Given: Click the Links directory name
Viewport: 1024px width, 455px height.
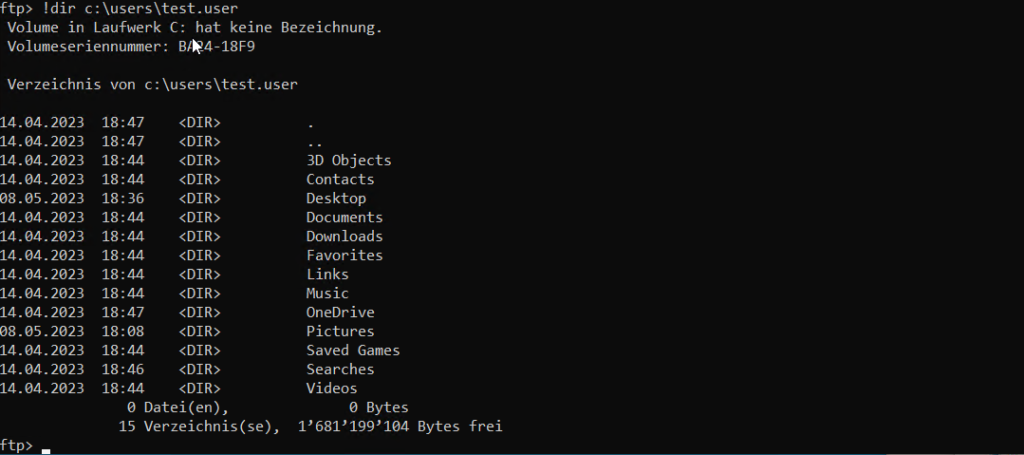Looking at the screenshot, I should coord(327,274).
